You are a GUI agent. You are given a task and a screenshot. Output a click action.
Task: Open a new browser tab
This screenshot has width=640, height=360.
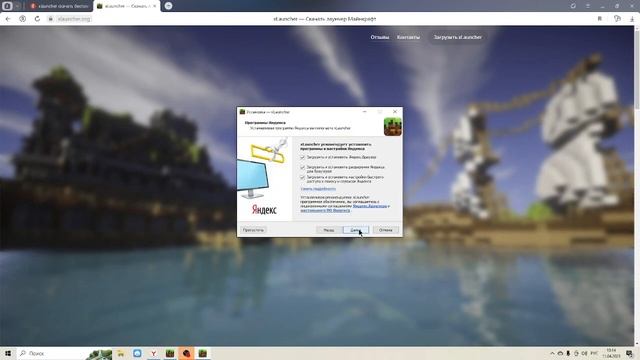point(168,6)
